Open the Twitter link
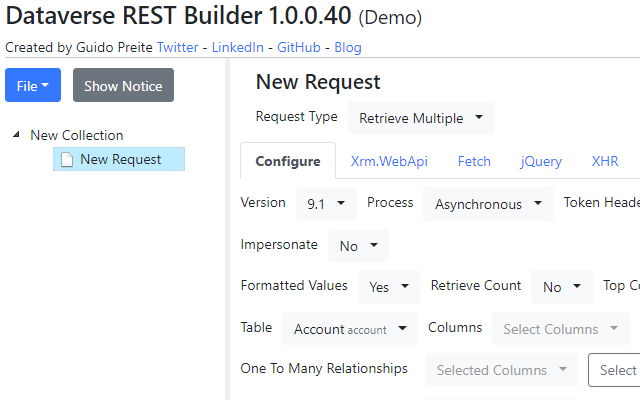Image resolution: width=640 pixels, height=400 pixels. click(178, 47)
